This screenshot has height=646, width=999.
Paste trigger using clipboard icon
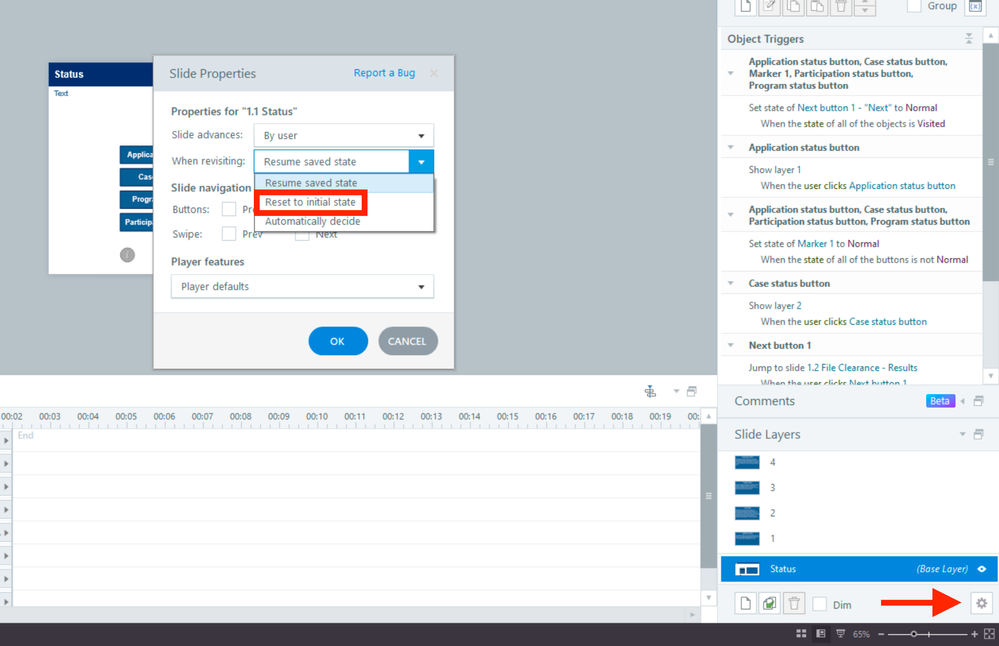coord(817,6)
